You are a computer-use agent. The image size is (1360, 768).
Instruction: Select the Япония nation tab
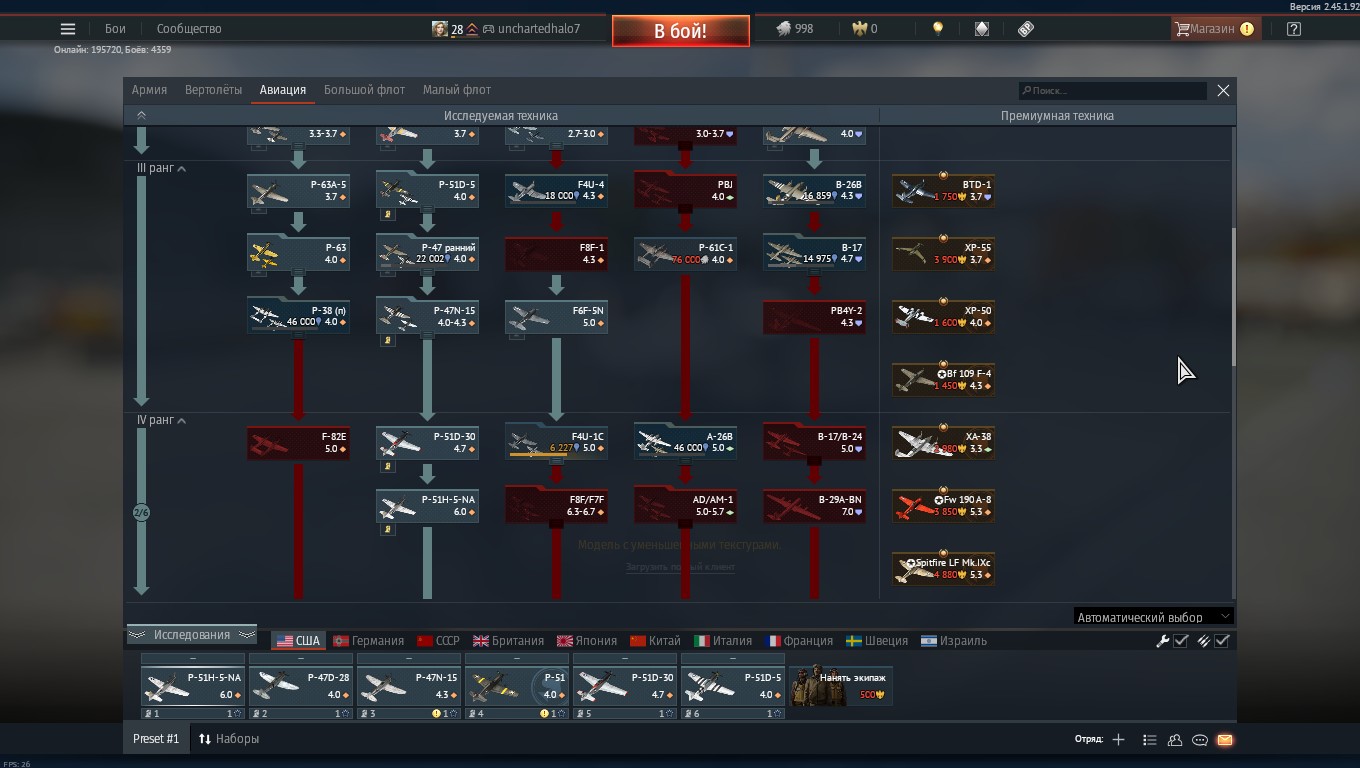tap(587, 641)
